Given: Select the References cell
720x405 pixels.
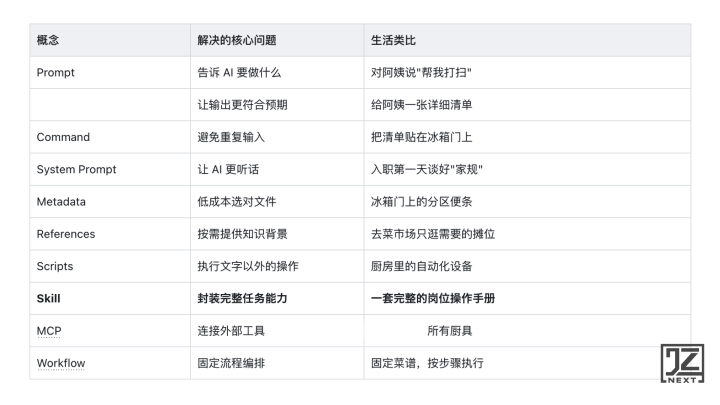Looking at the screenshot, I should pos(66,234).
